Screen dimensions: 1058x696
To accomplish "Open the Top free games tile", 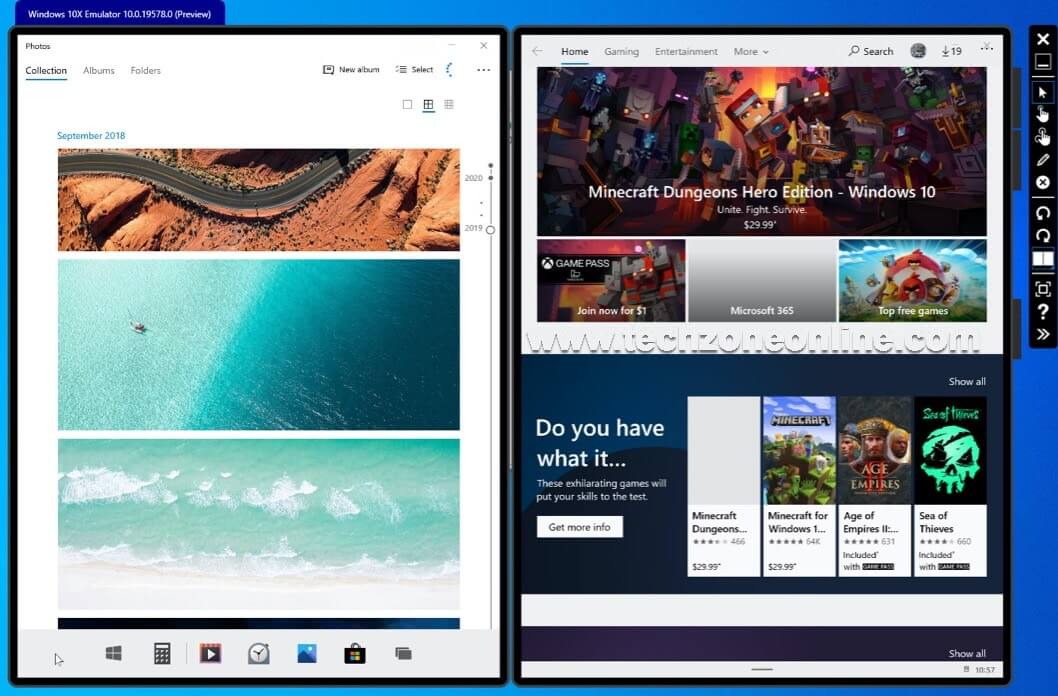I will click(913, 281).
